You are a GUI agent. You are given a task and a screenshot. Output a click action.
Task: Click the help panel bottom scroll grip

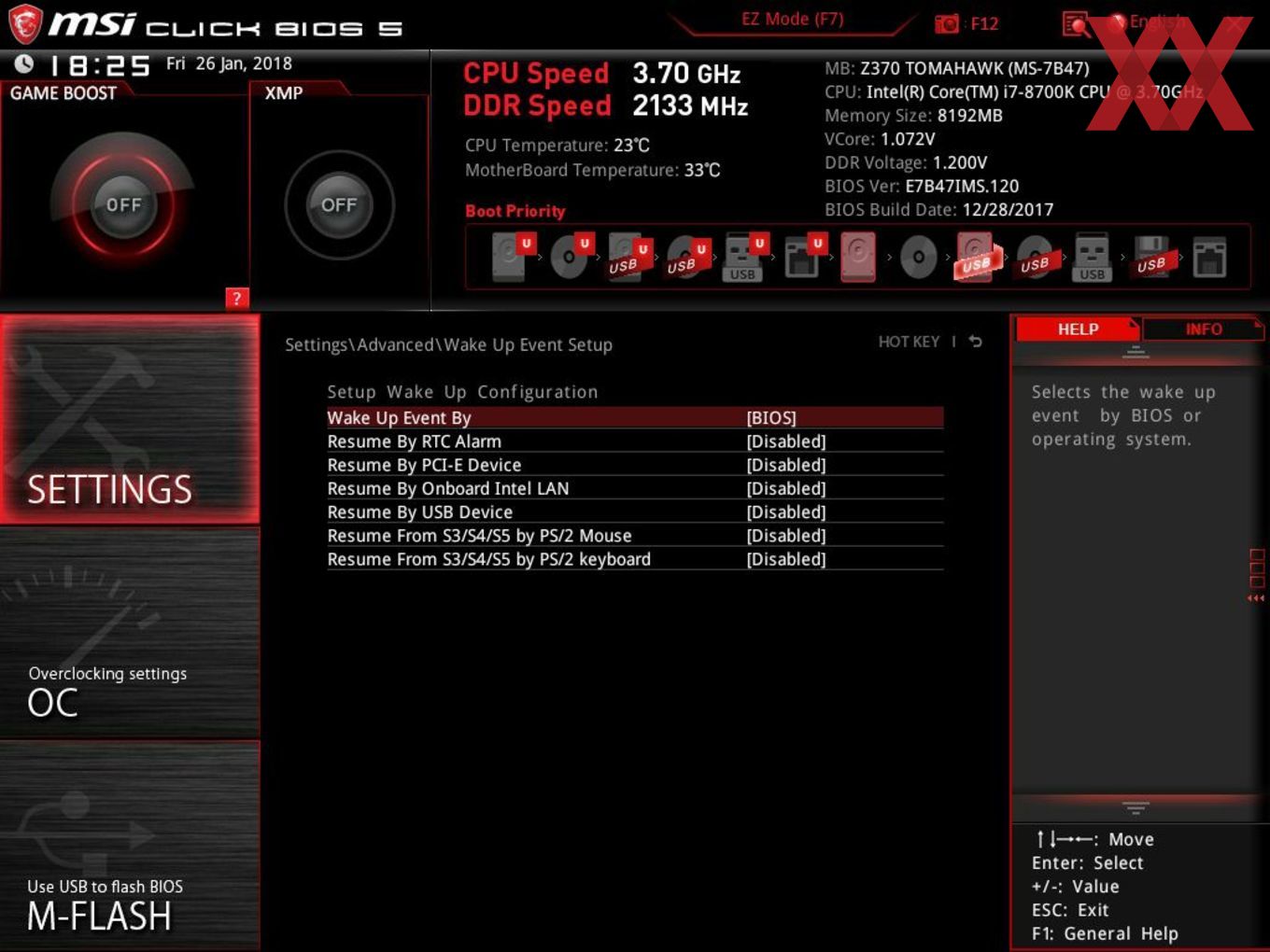pos(1136,807)
